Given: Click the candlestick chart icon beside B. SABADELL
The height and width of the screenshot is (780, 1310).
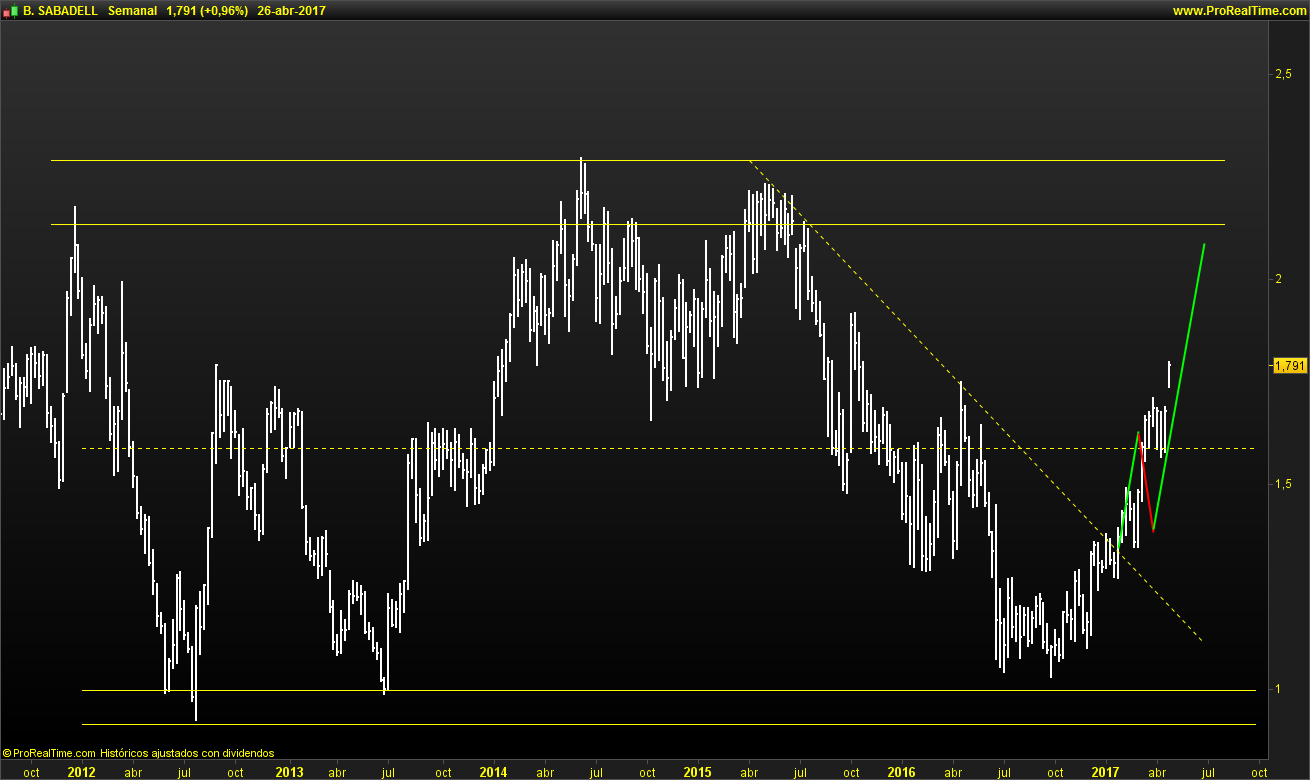Looking at the screenshot, I should [10, 11].
